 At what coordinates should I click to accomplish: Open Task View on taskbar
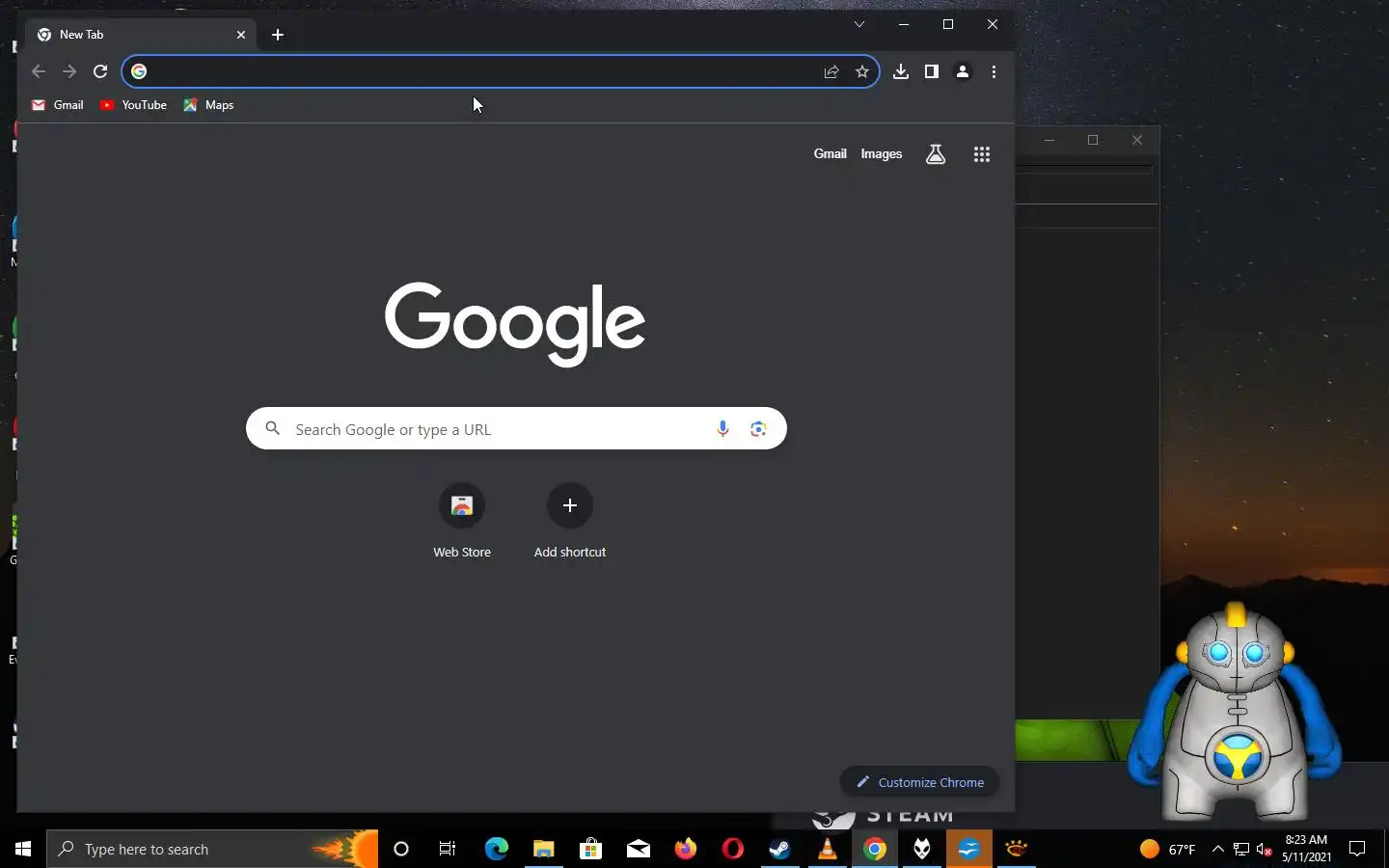[x=448, y=849]
